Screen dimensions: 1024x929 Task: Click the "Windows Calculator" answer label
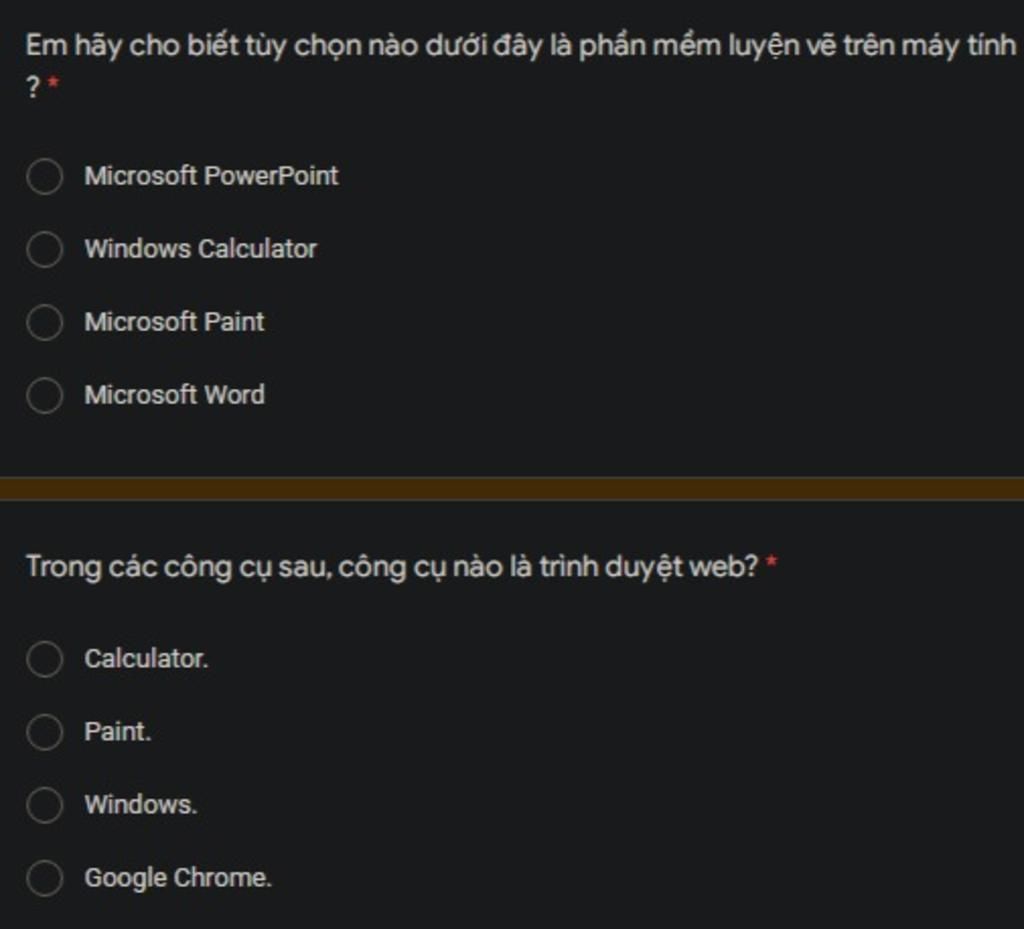(x=200, y=249)
